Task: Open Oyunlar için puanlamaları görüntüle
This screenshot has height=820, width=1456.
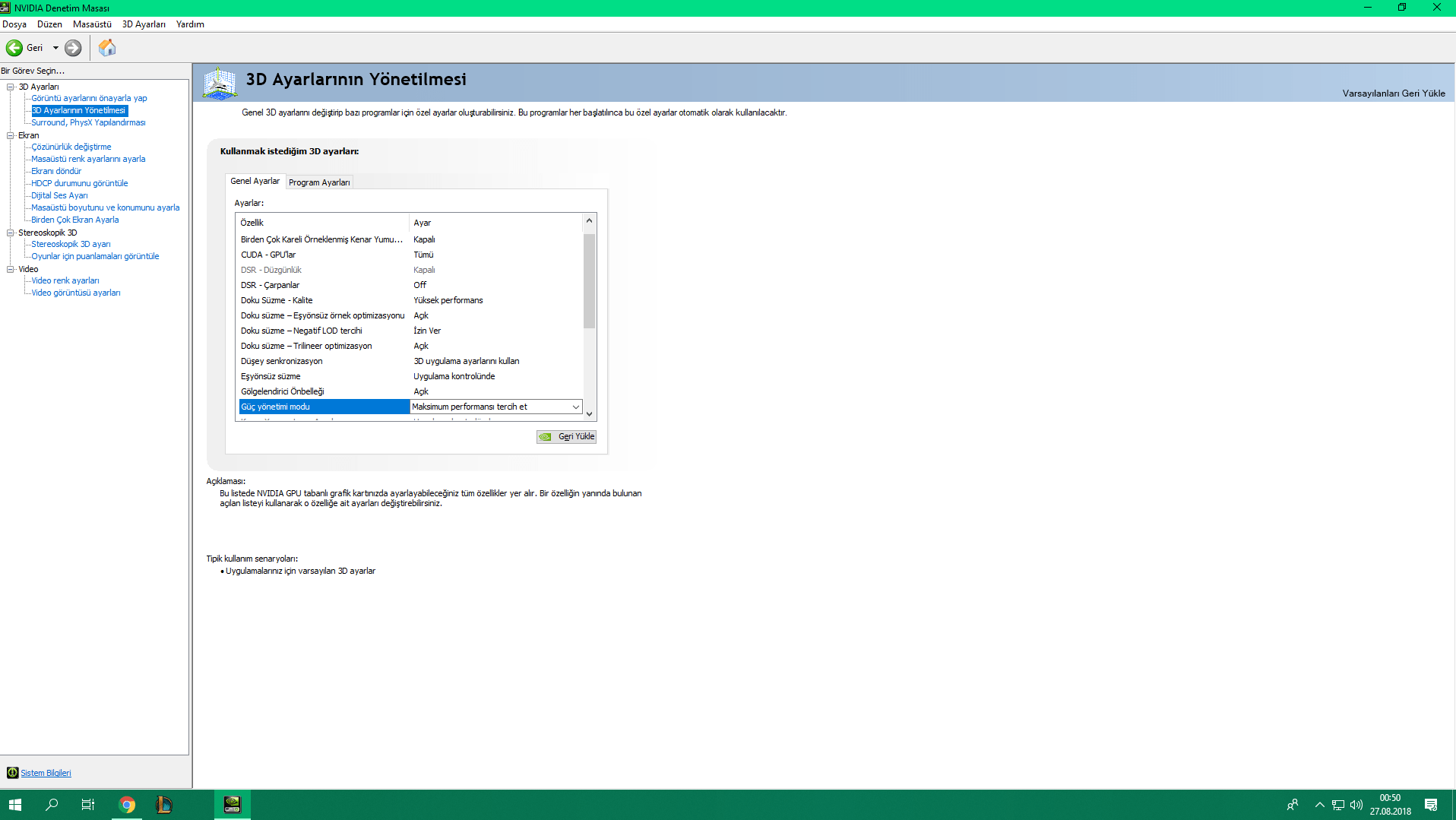Action: (95, 256)
